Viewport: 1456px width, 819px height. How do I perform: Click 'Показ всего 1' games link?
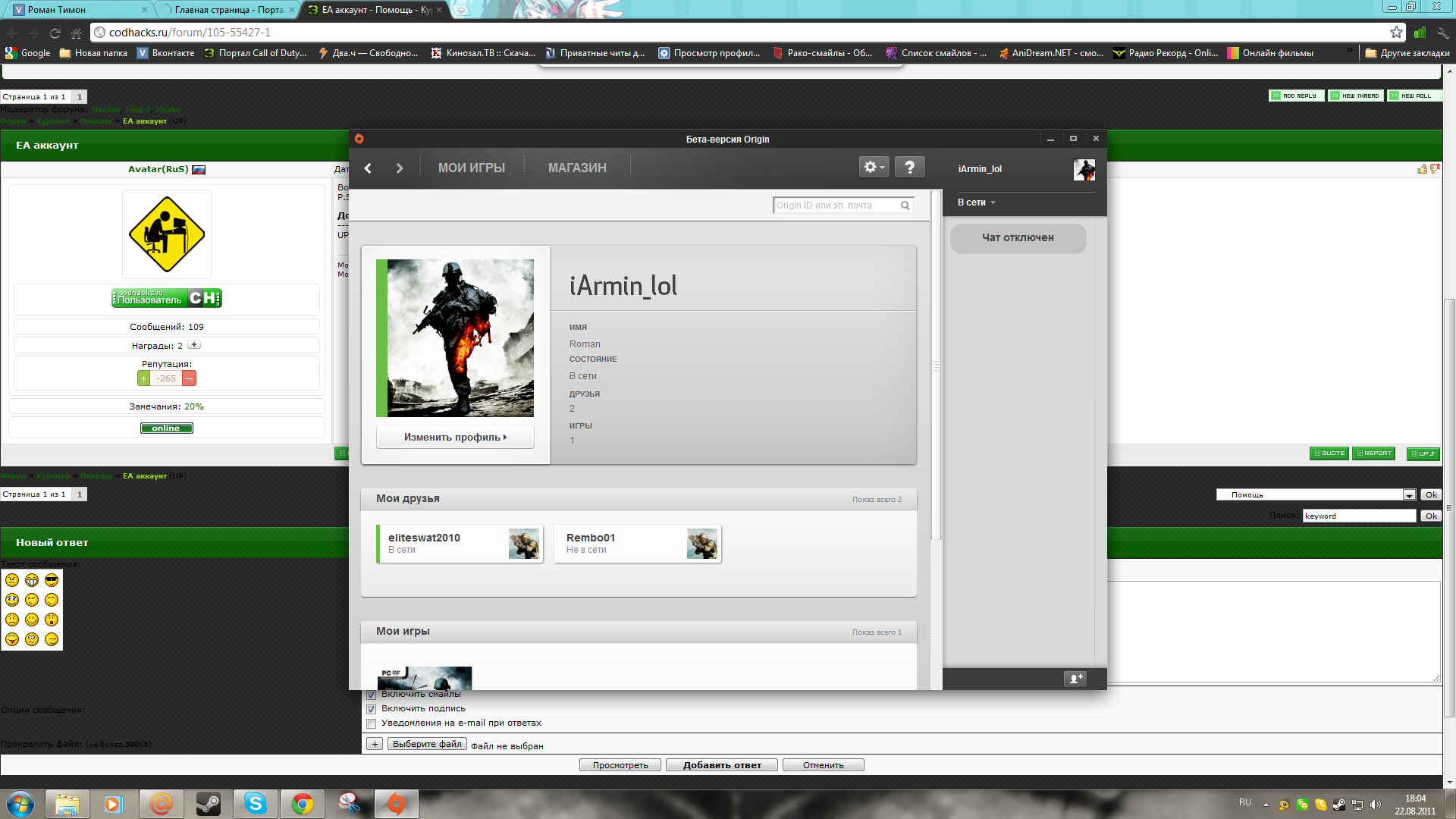coord(877,632)
